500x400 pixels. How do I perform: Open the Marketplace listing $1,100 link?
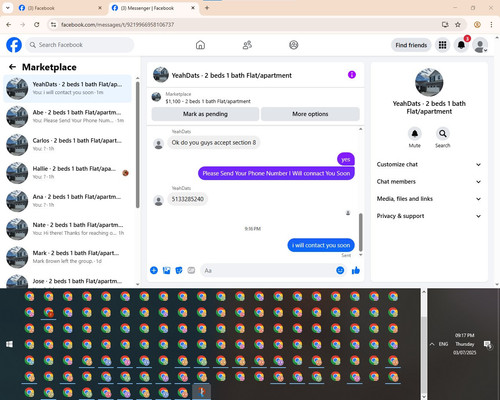208,101
